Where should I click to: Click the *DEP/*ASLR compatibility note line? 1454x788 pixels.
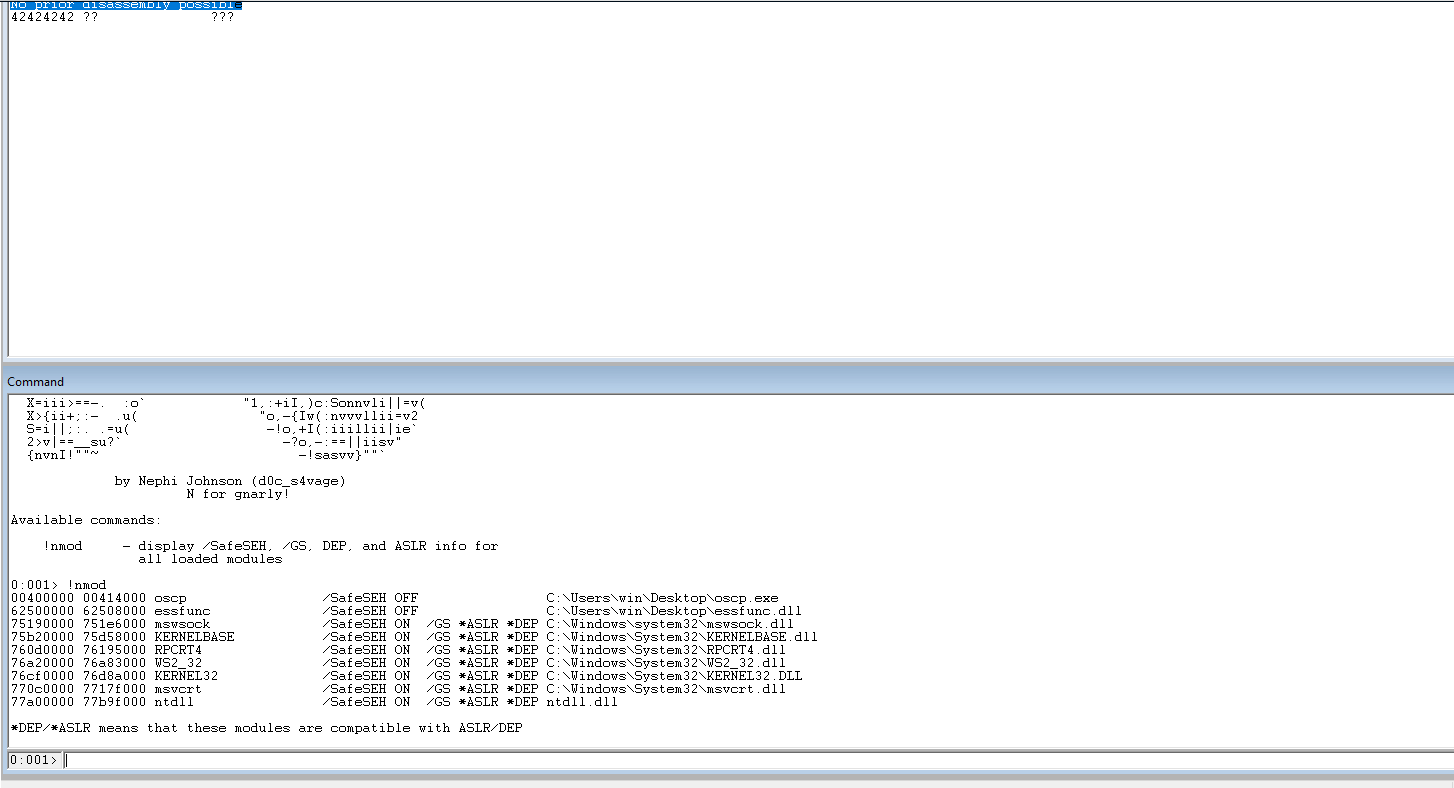click(x=266, y=728)
